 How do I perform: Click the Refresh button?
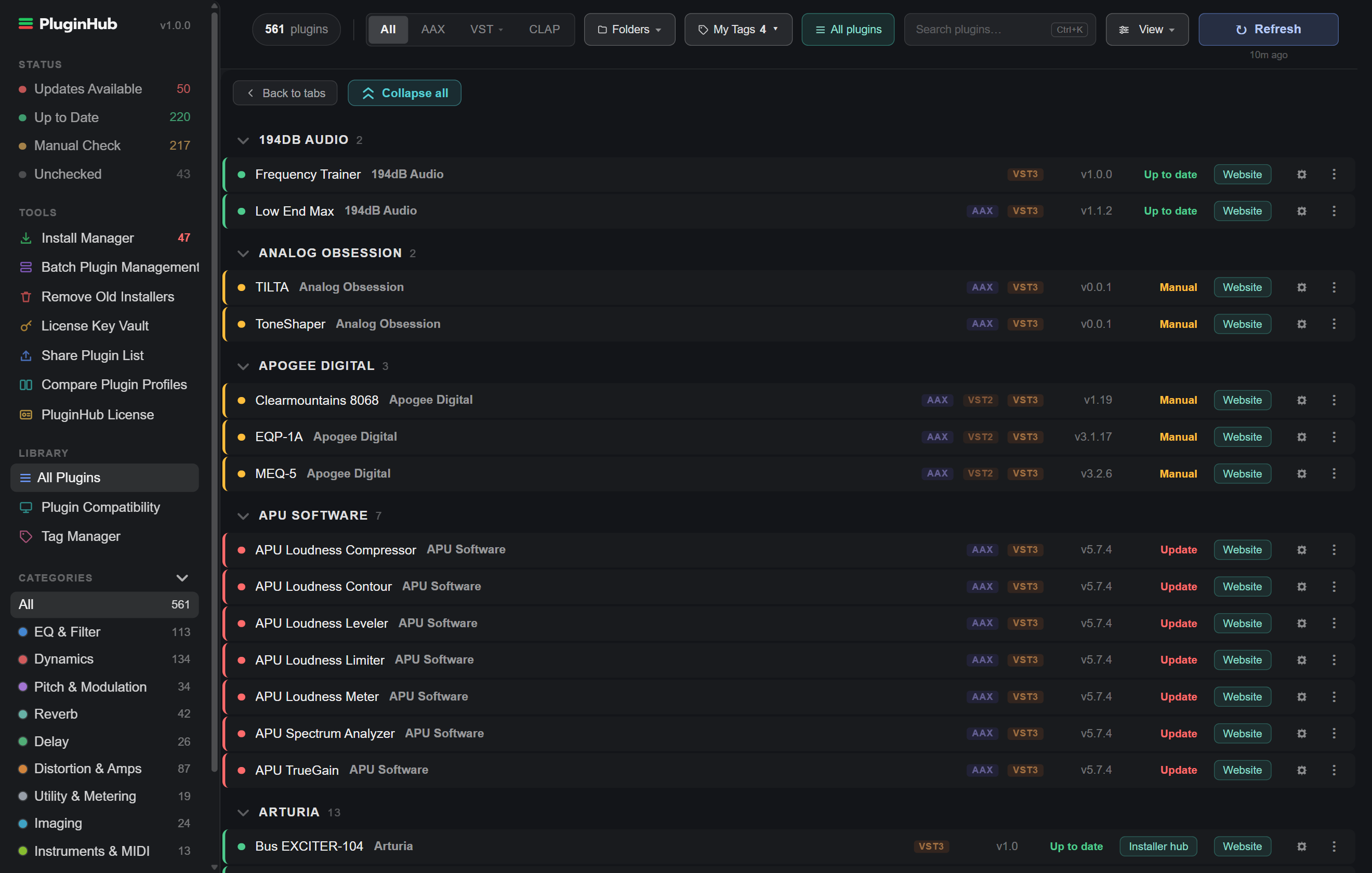tap(1268, 30)
